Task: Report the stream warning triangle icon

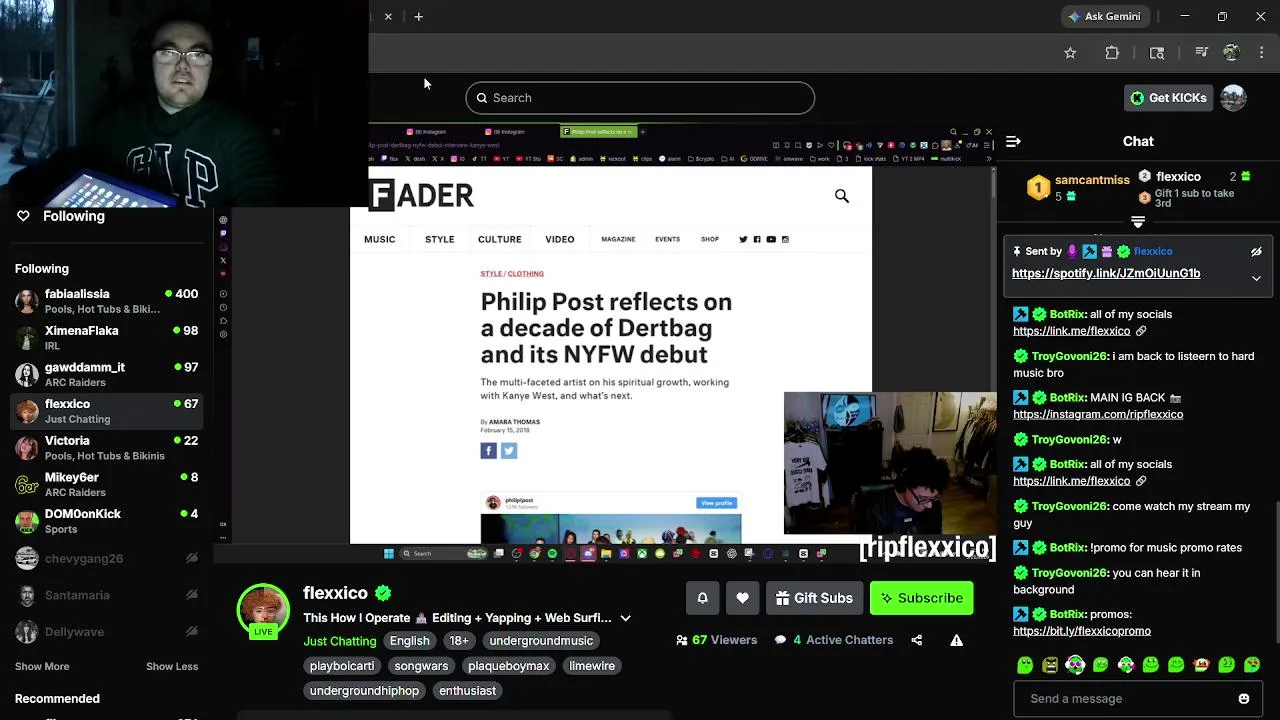Action: tap(956, 640)
